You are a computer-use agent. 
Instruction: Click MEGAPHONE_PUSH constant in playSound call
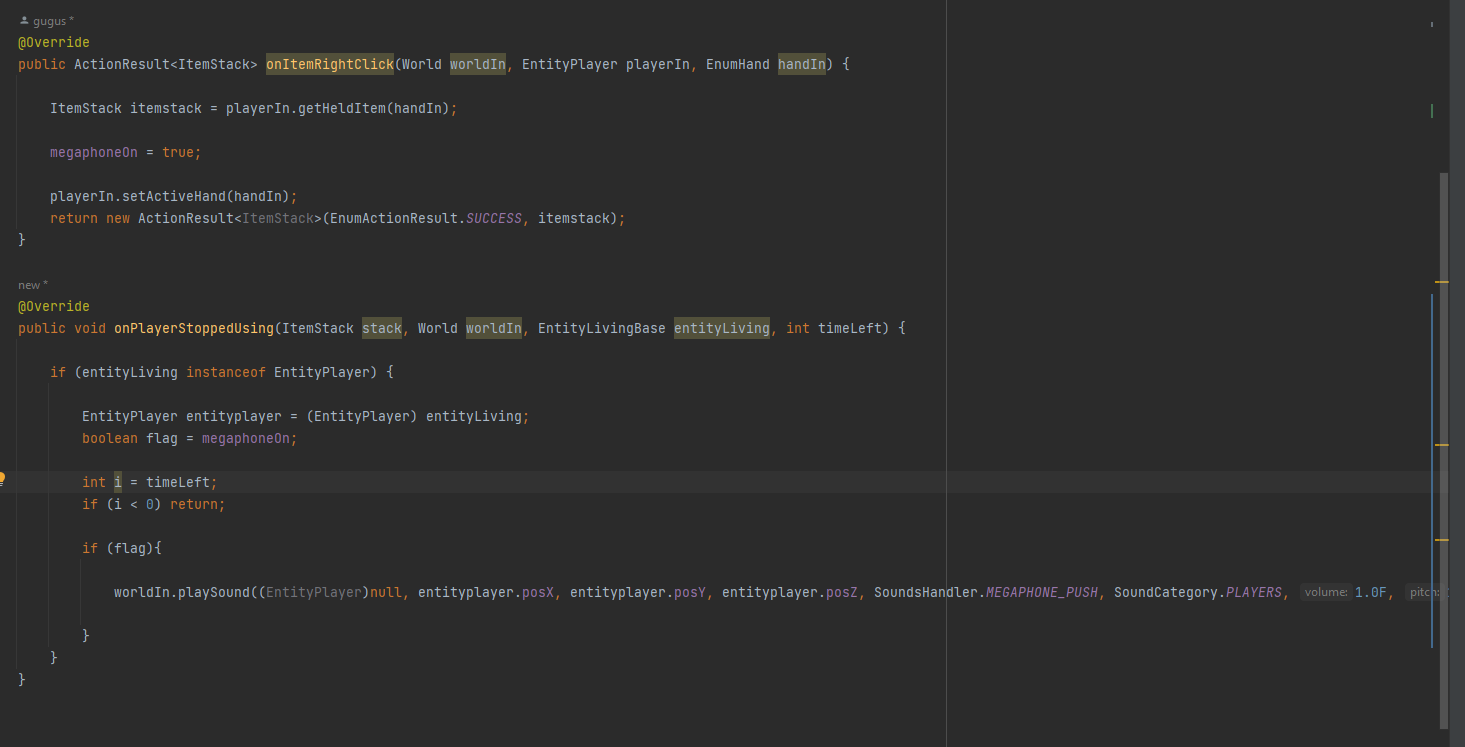pos(1042,592)
